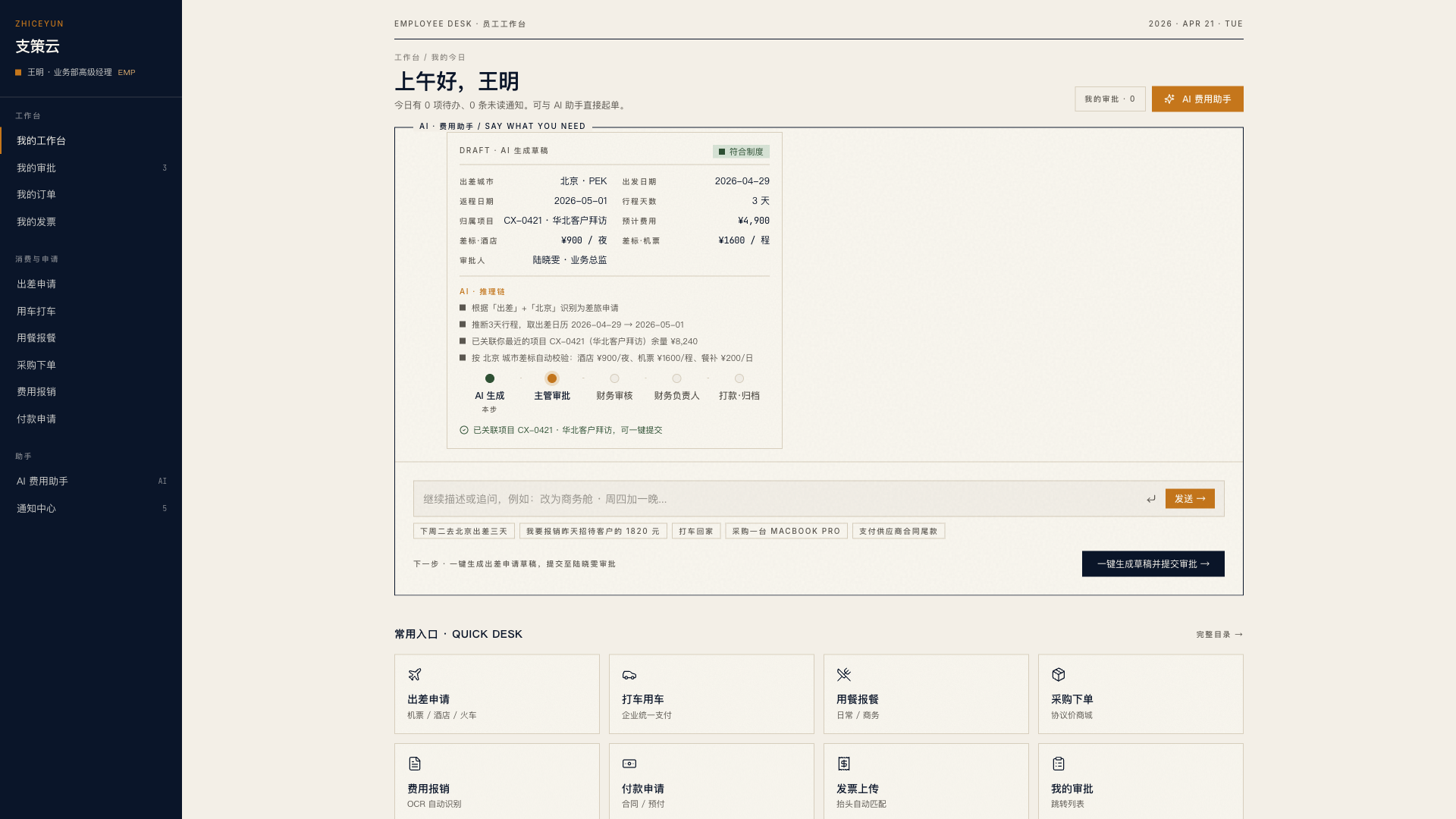This screenshot has width=1456, height=819.
Task: Click the 发送 send button
Action: click(1189, 499)
